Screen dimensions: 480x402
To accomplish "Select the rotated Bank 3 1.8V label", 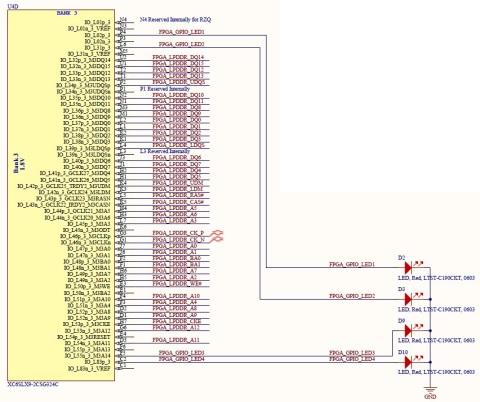I will point(19,163).
